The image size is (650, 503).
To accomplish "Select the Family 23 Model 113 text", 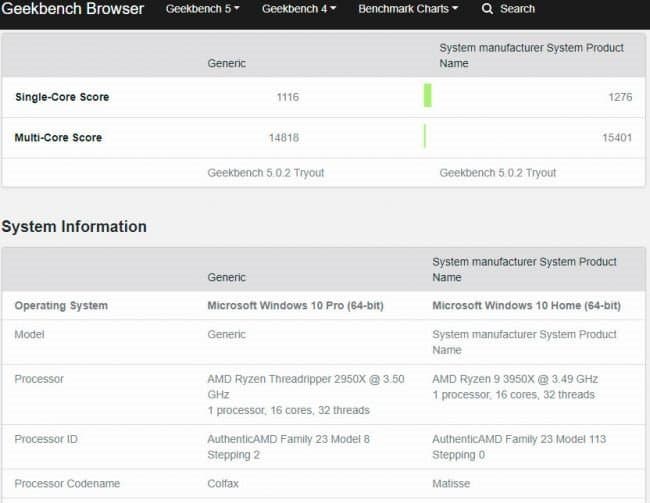I will pos(519,447).
